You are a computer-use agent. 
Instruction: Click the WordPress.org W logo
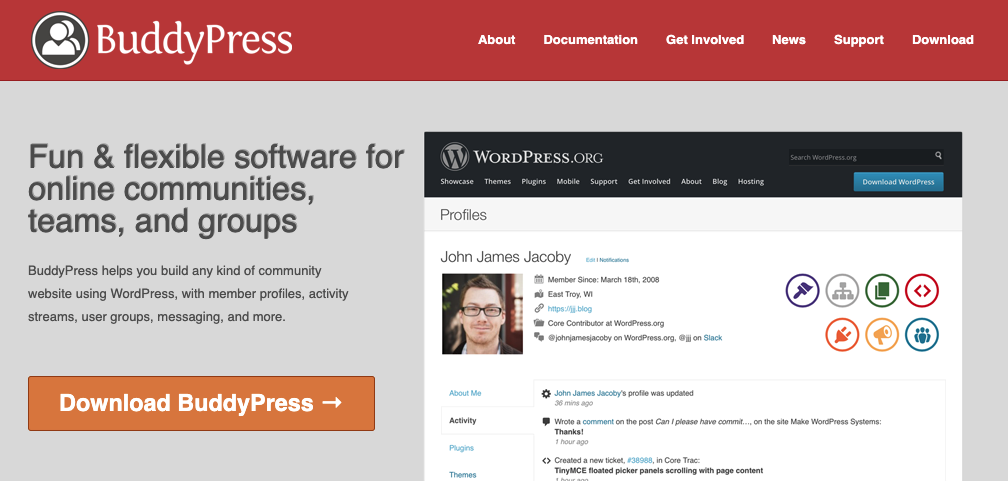pos(455,157)
